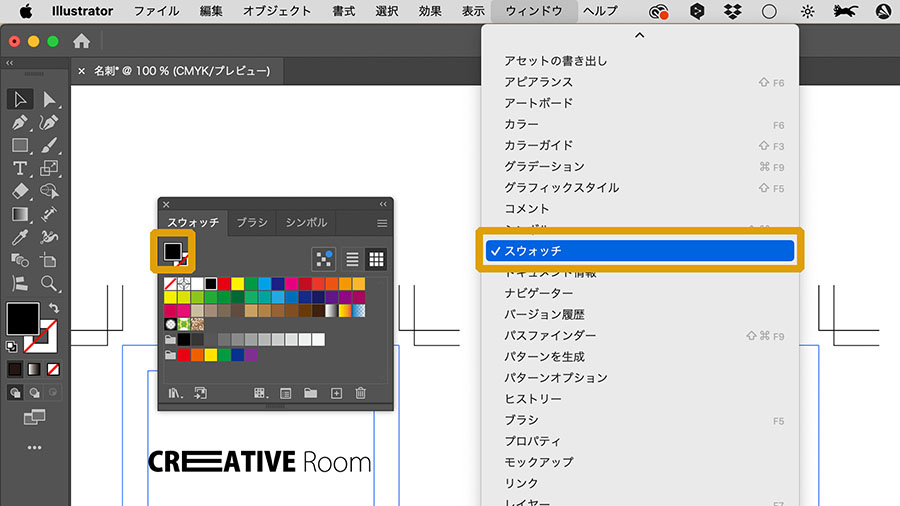Pick the None swatch in swatches panel
Screen dimensions: 900x506
[x=170, y=283]
